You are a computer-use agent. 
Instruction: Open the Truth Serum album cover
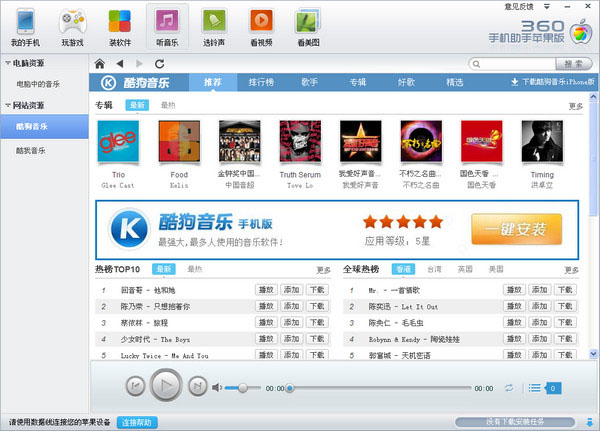click(300, 141)
